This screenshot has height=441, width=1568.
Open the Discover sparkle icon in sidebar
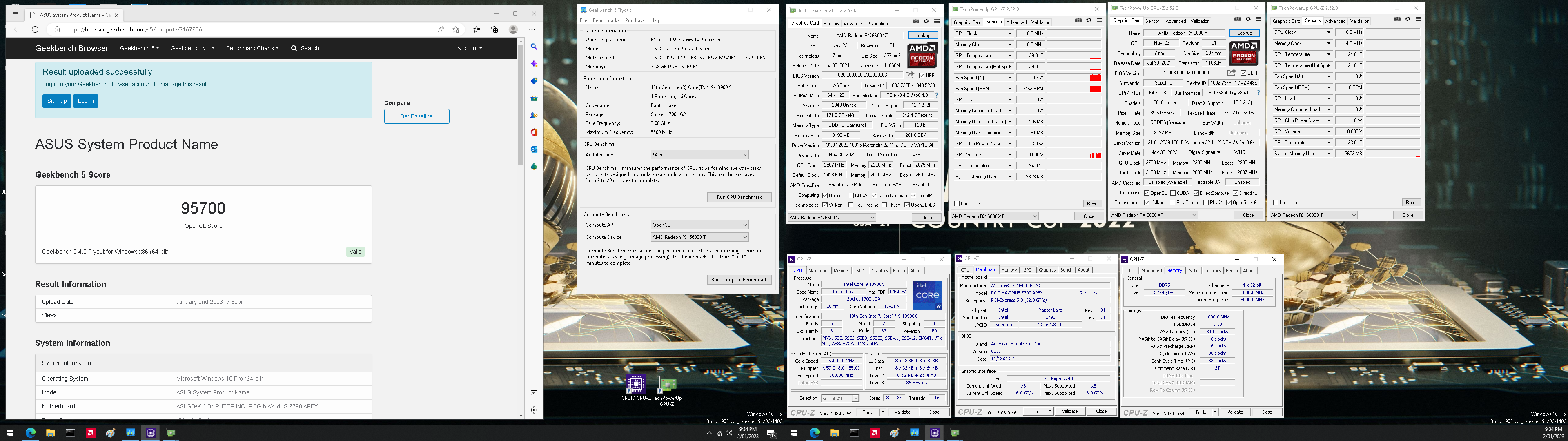[534, 64]
